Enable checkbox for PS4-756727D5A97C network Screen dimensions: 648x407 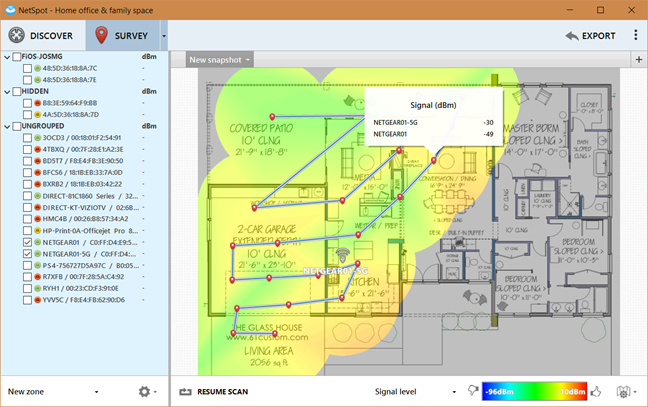(27, 265)
